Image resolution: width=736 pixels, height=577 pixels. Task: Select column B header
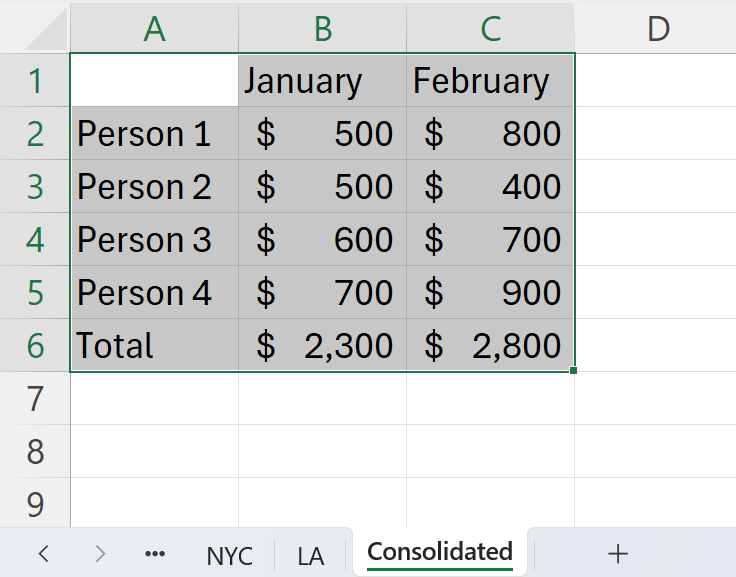point(322,29)
